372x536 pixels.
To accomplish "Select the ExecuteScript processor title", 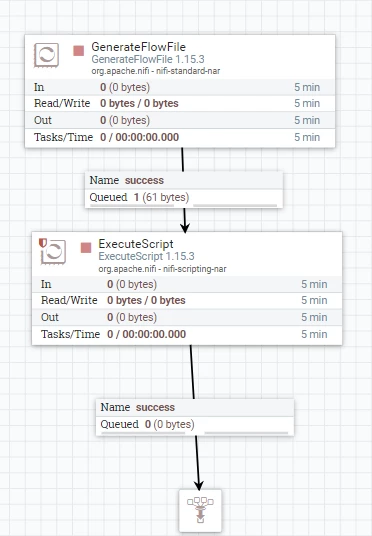I will pyautogui.click(x=136, y=244).
